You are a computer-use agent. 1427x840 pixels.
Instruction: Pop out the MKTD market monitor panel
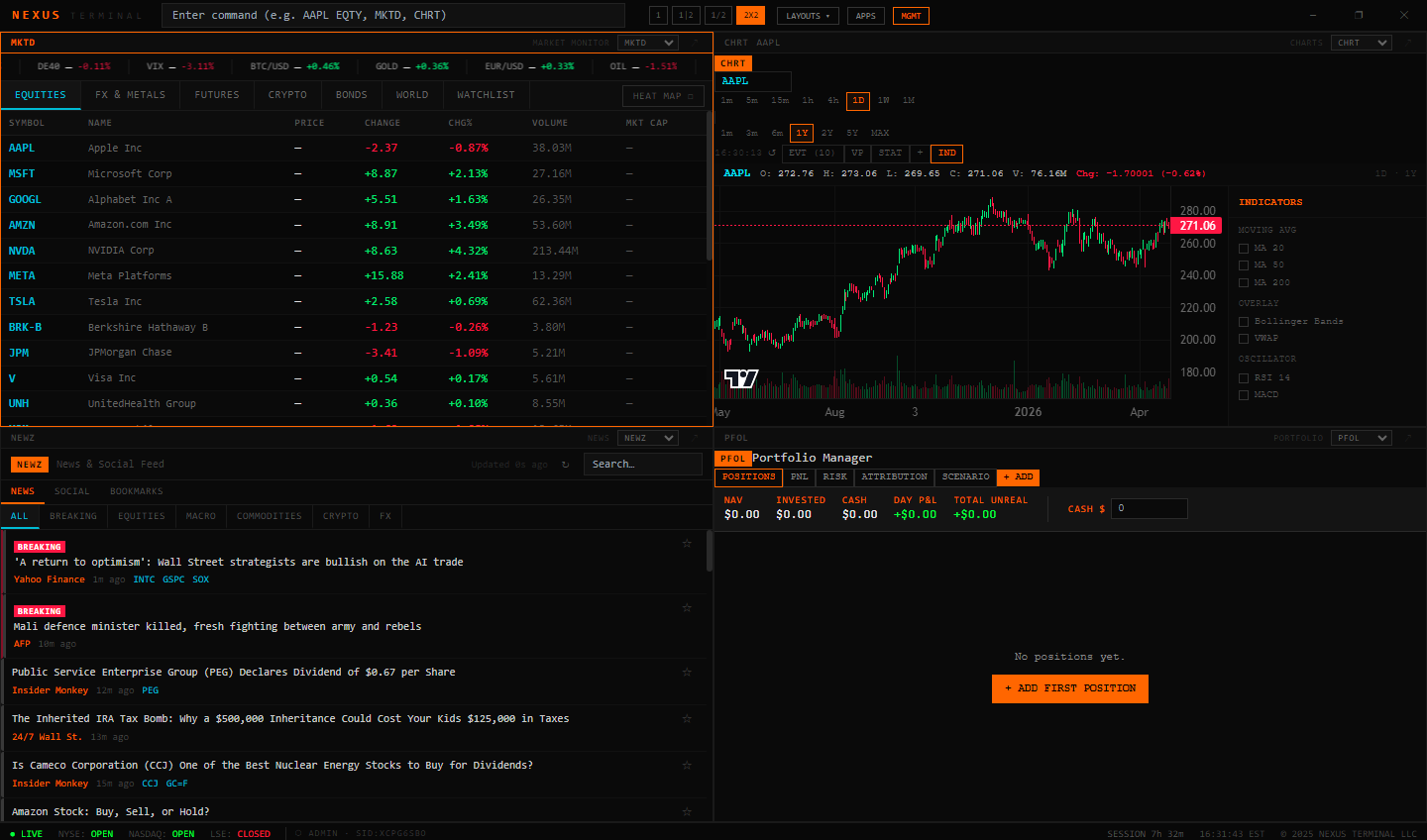(695, 43)
